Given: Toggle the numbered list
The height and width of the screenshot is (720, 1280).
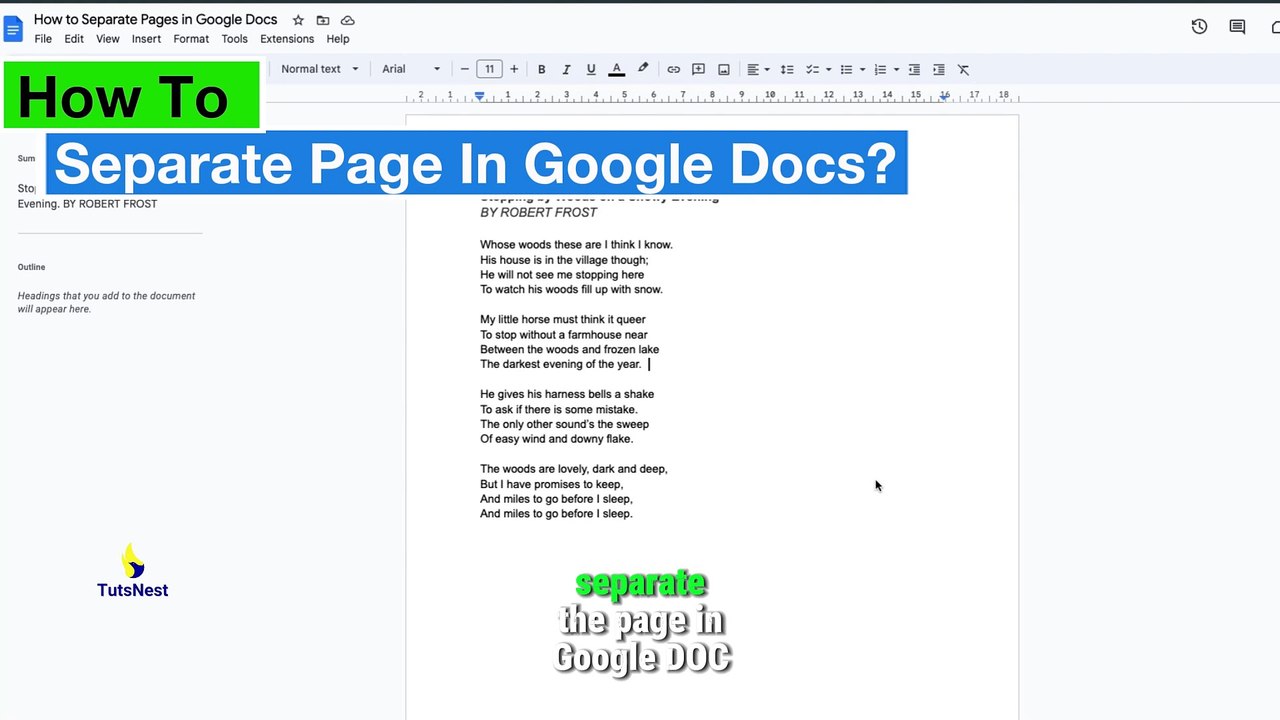Looking at the screenshot, I should click(x=880, y=69).
